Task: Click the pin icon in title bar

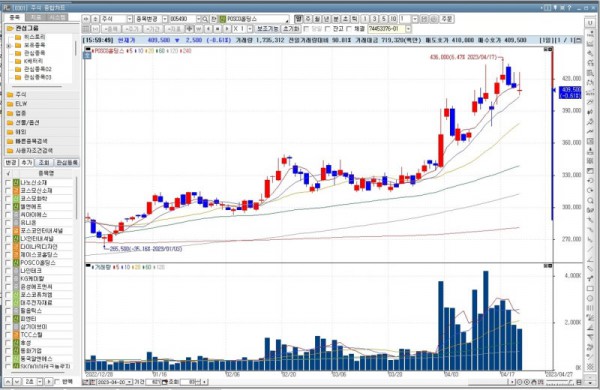Action: tap(554, 8)
